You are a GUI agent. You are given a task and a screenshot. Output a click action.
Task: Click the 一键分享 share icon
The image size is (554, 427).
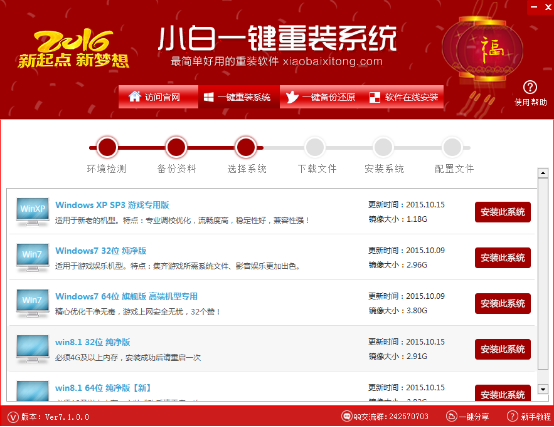pyautogui.click(x=451, y=416)
